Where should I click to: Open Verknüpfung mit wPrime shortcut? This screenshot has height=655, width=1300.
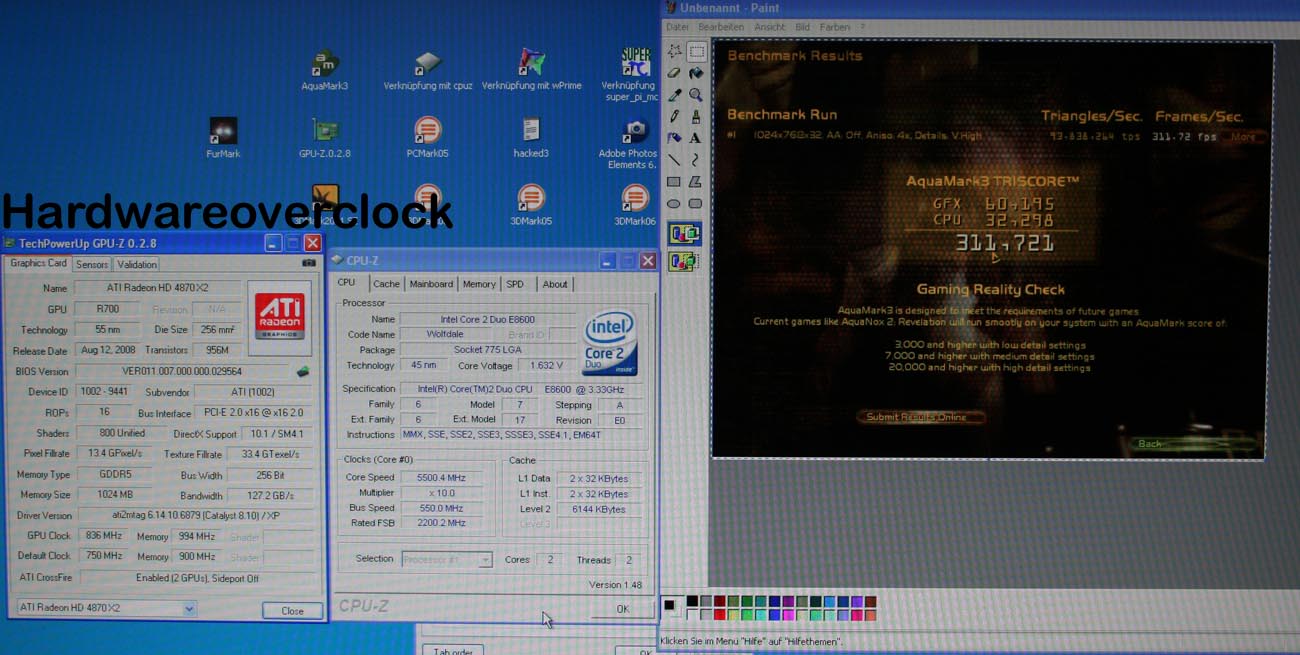click(x=531, y=70)
